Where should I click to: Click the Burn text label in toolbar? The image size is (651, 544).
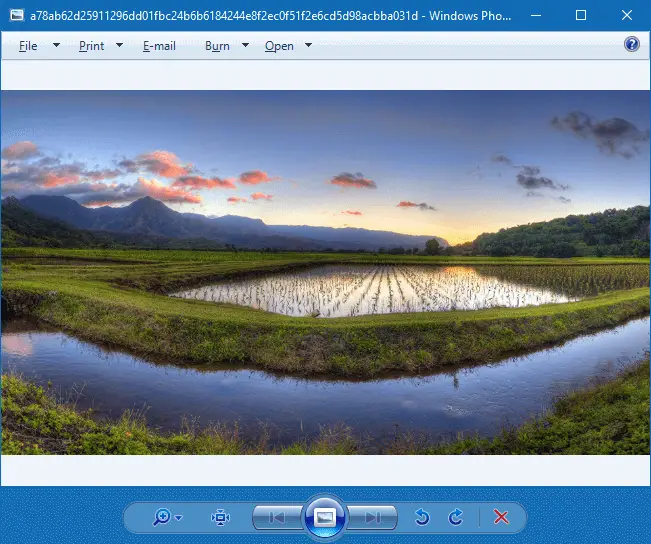[x=217, y=46]
